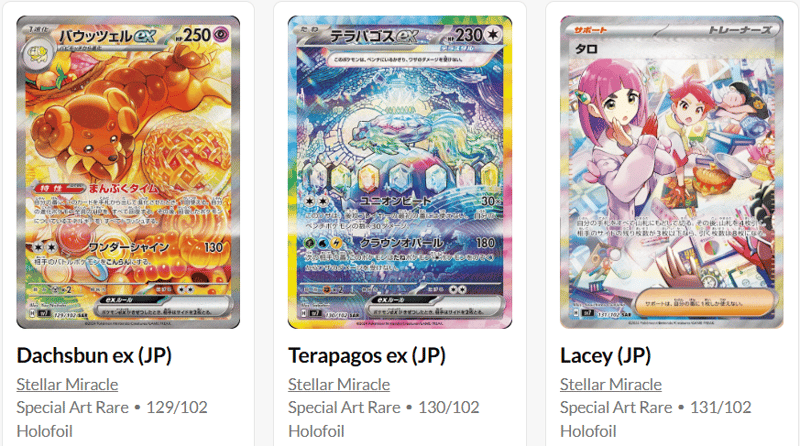
Task: Click the orange supporter rule box on Lacey card
Action: 707,303
